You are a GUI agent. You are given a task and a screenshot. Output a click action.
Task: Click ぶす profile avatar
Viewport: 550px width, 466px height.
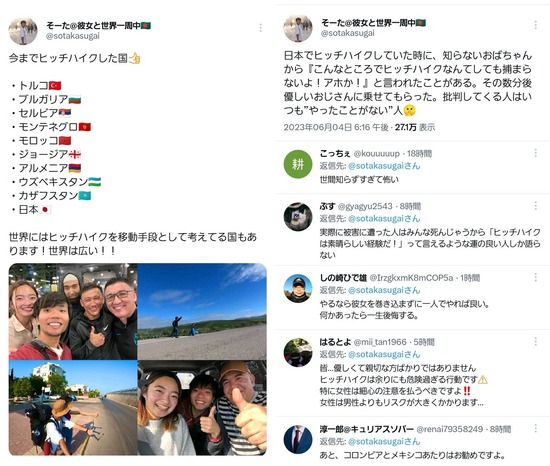point(298,217)
